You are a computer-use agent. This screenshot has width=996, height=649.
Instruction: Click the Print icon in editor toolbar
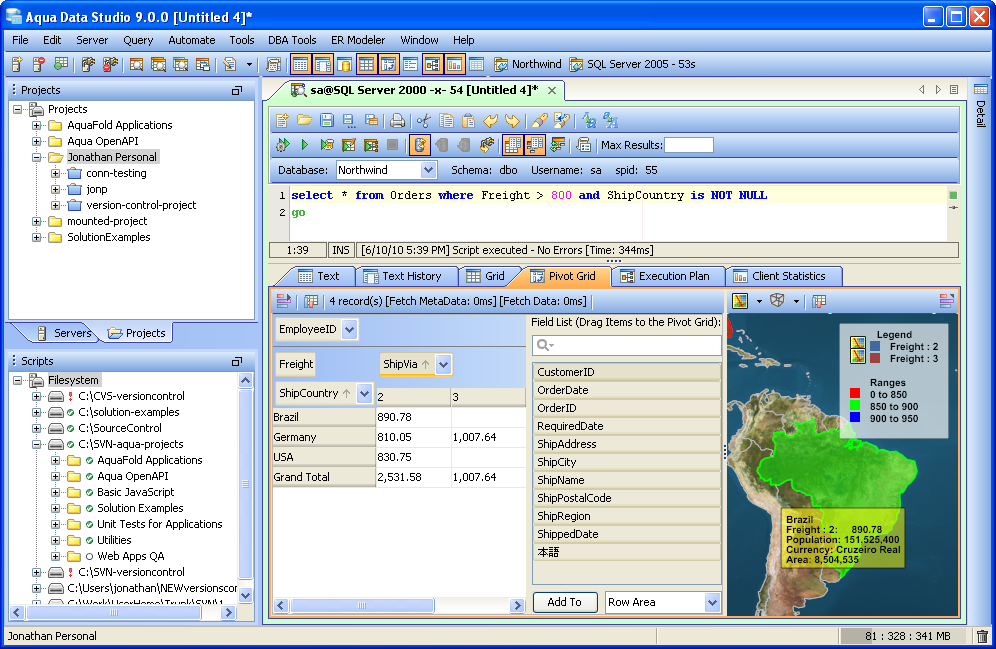pyautogui.click(x=398, y=120)
